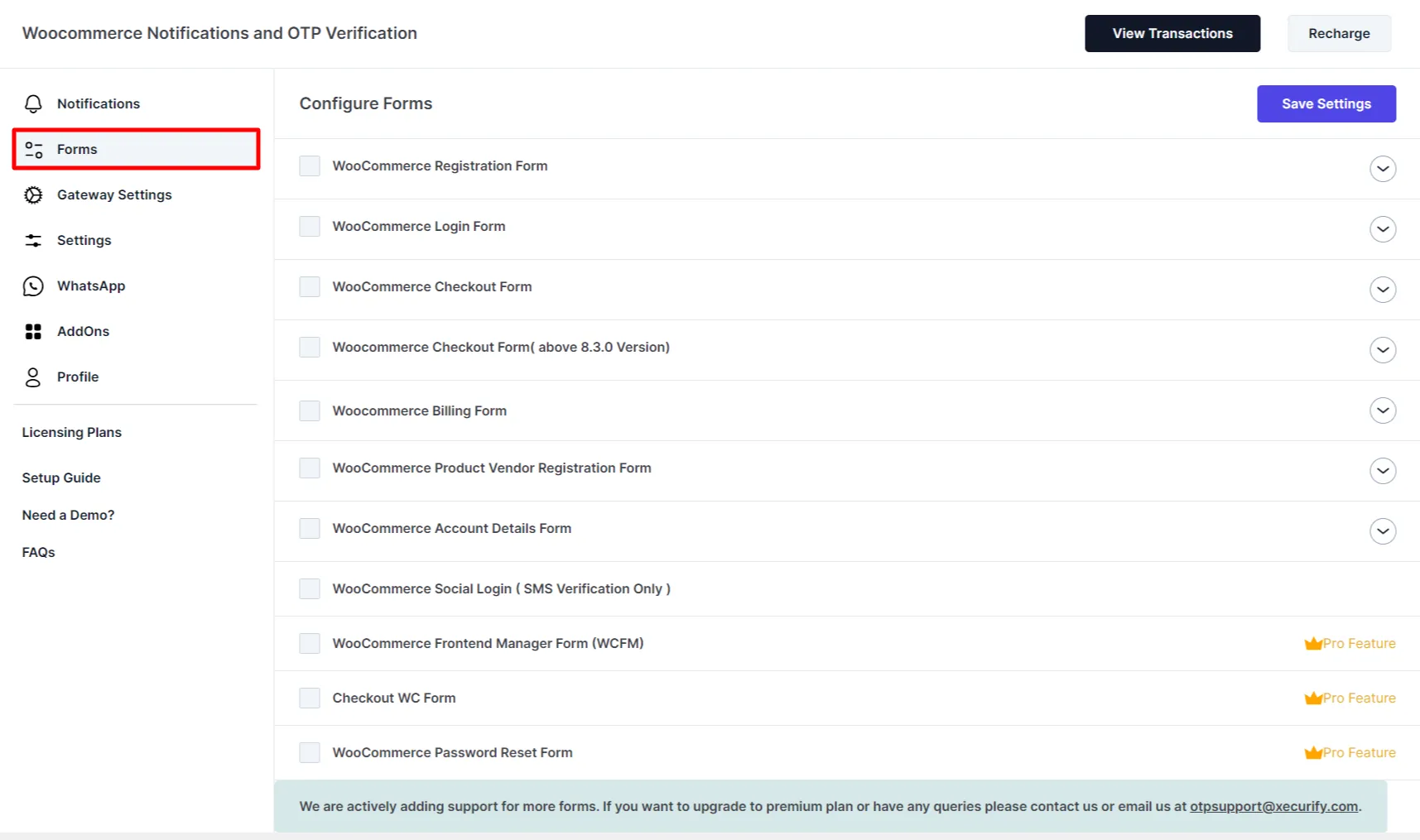Screen dimensions: 1420x840
Task: Check WooCommerce Frontend Manager Form checkbox
Action: 310,643
